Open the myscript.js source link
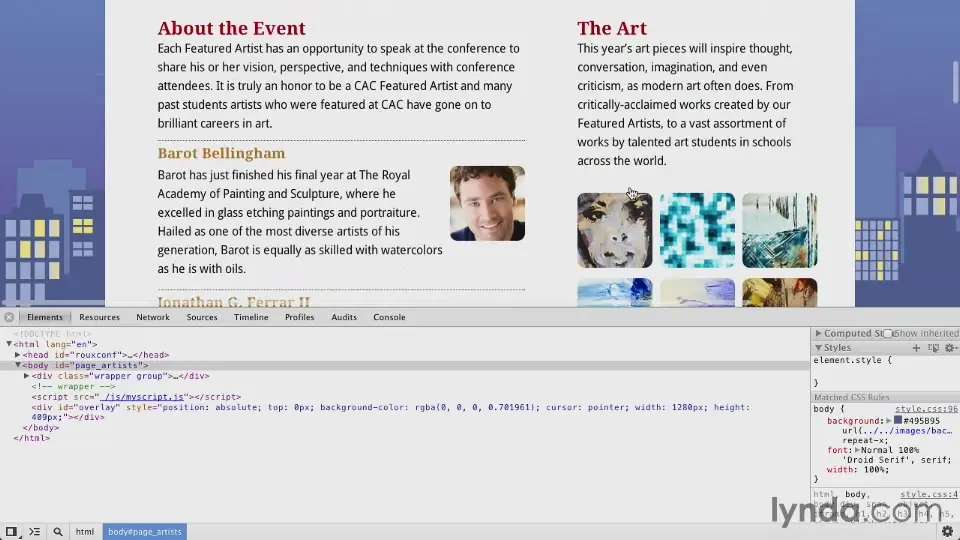 point(141,397)
